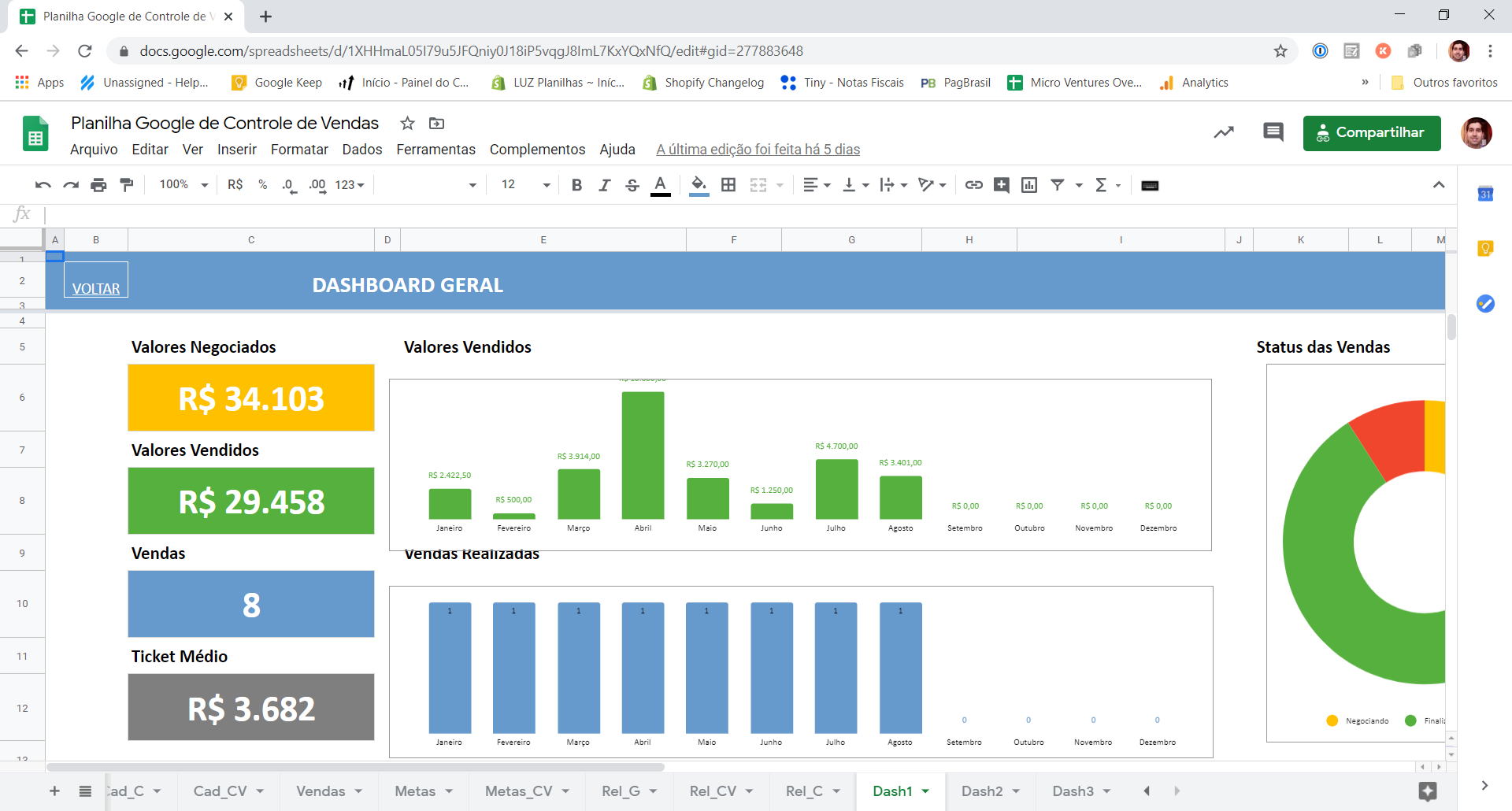Image resolution: width=1512 pixels, height=811 pixels.
Task: Open the font size 12 dropdown
Action: [x=525, y=185]
